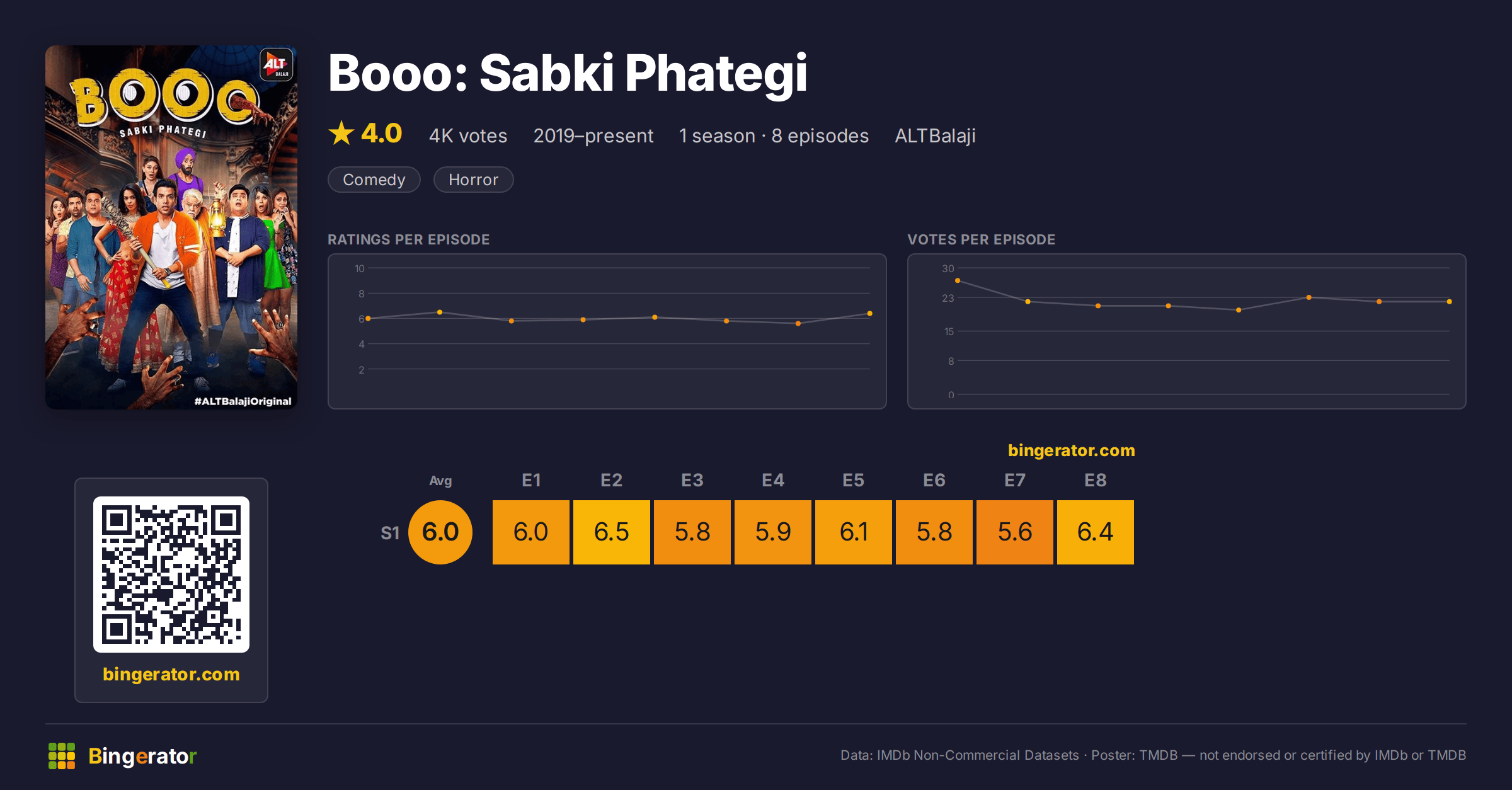Click the QR code image
This screenshot has height=790, width=1512.
tap(171, 575)
